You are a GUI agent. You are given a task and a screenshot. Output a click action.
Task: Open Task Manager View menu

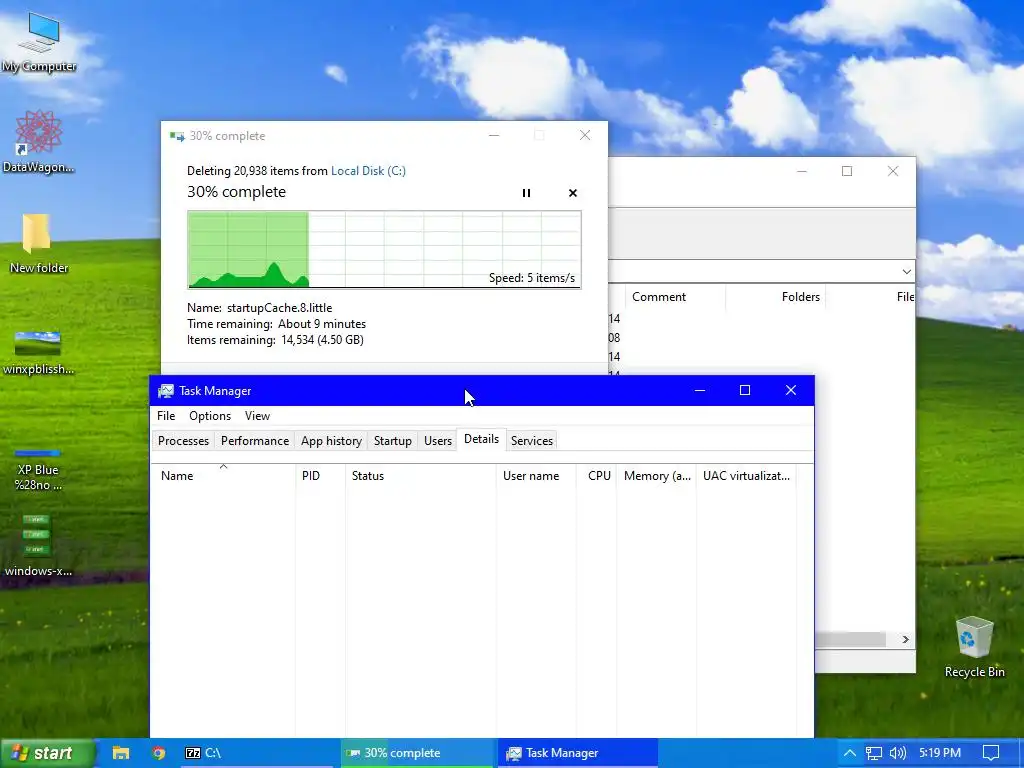(257, 415)
